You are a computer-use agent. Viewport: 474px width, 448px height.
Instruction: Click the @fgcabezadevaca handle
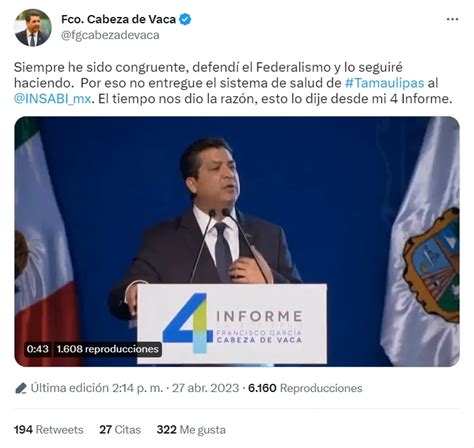(110, 35)
